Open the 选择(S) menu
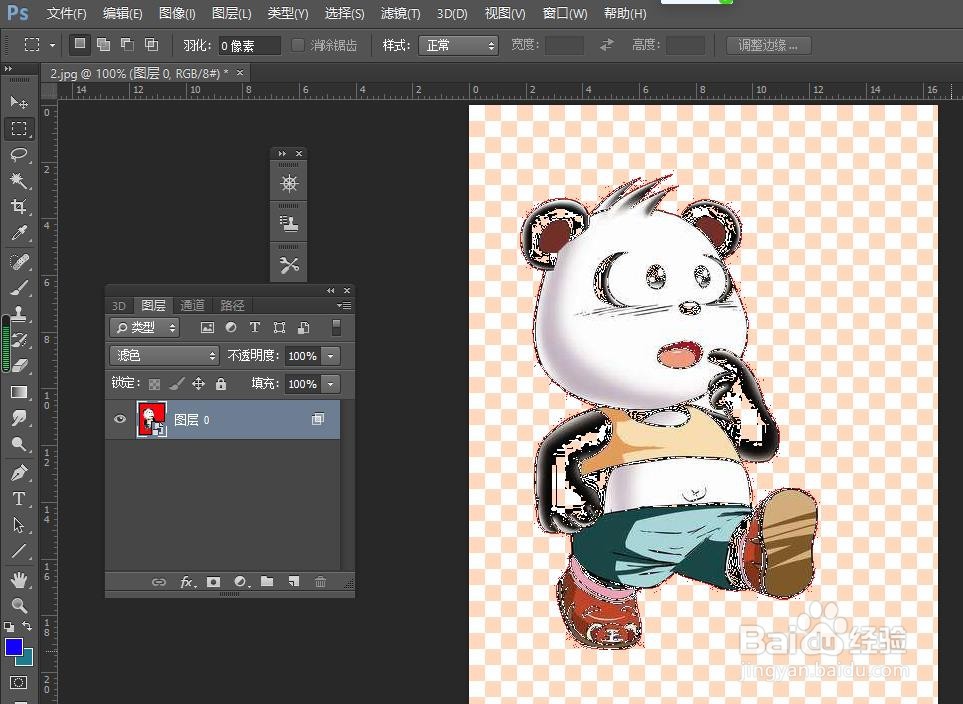This screenshot has width=963, height=704. [x=345, y=13]
